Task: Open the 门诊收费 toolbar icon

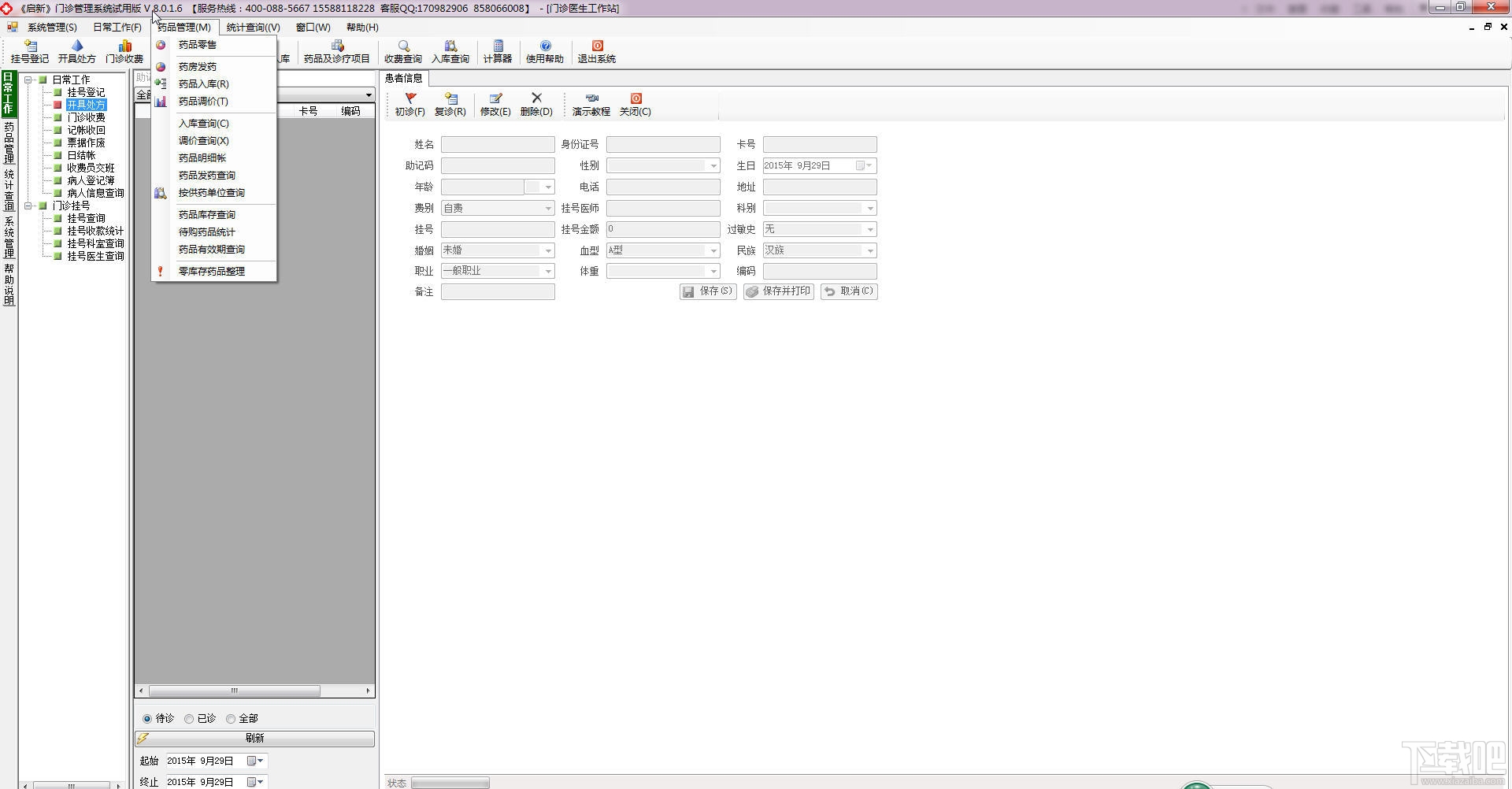Action: (x=124, y=52)
